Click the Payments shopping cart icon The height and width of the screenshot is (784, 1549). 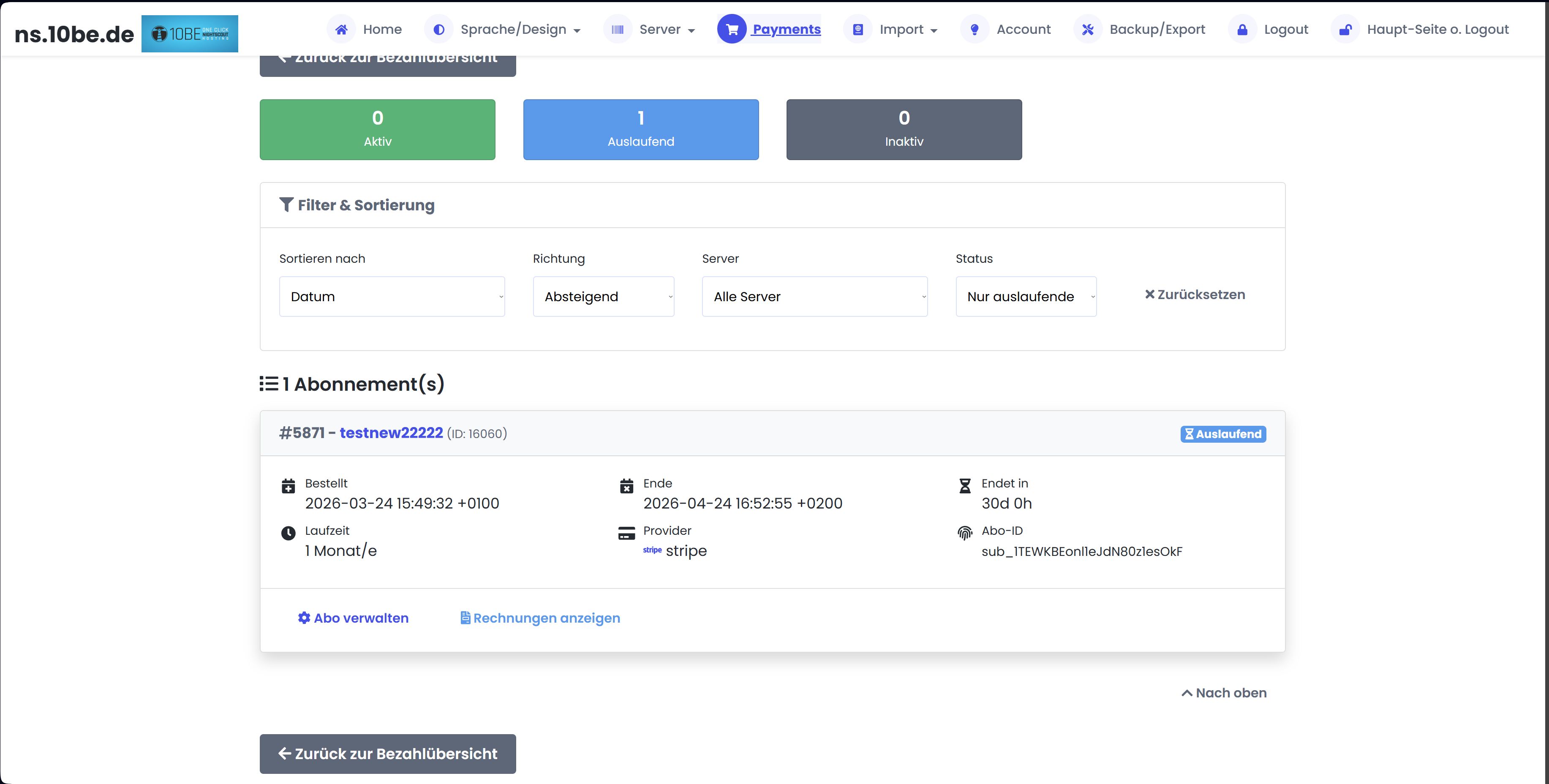(x=731, y=30)
